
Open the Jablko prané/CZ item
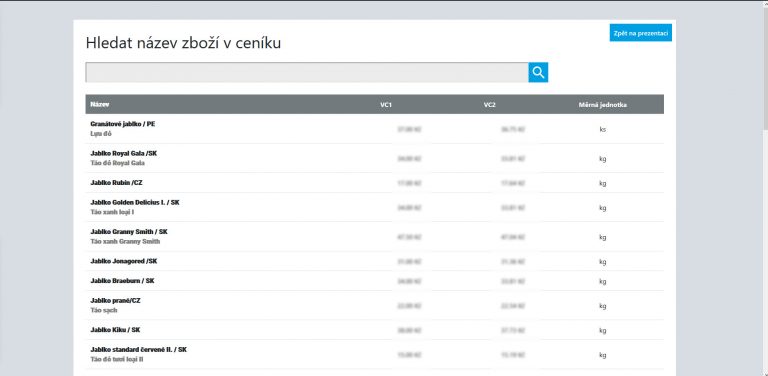375,305
